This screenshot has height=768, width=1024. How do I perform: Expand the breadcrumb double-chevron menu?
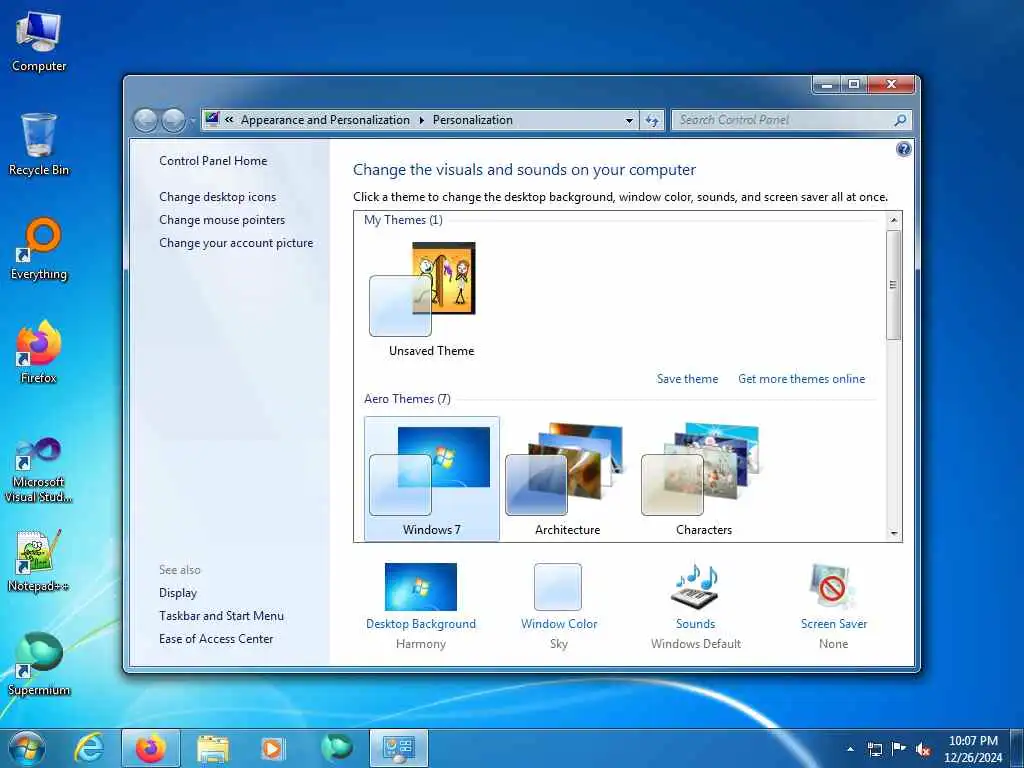(229, 120)
